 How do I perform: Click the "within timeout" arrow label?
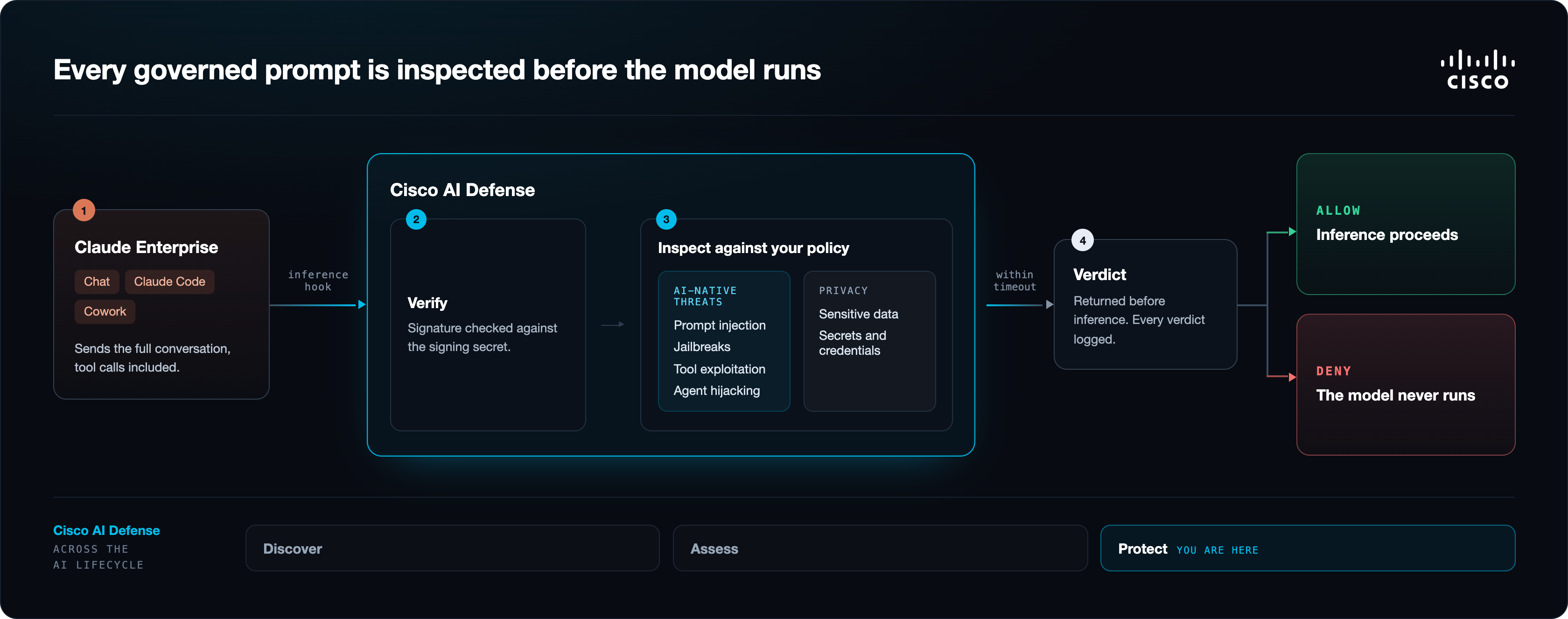point(1015,281)
